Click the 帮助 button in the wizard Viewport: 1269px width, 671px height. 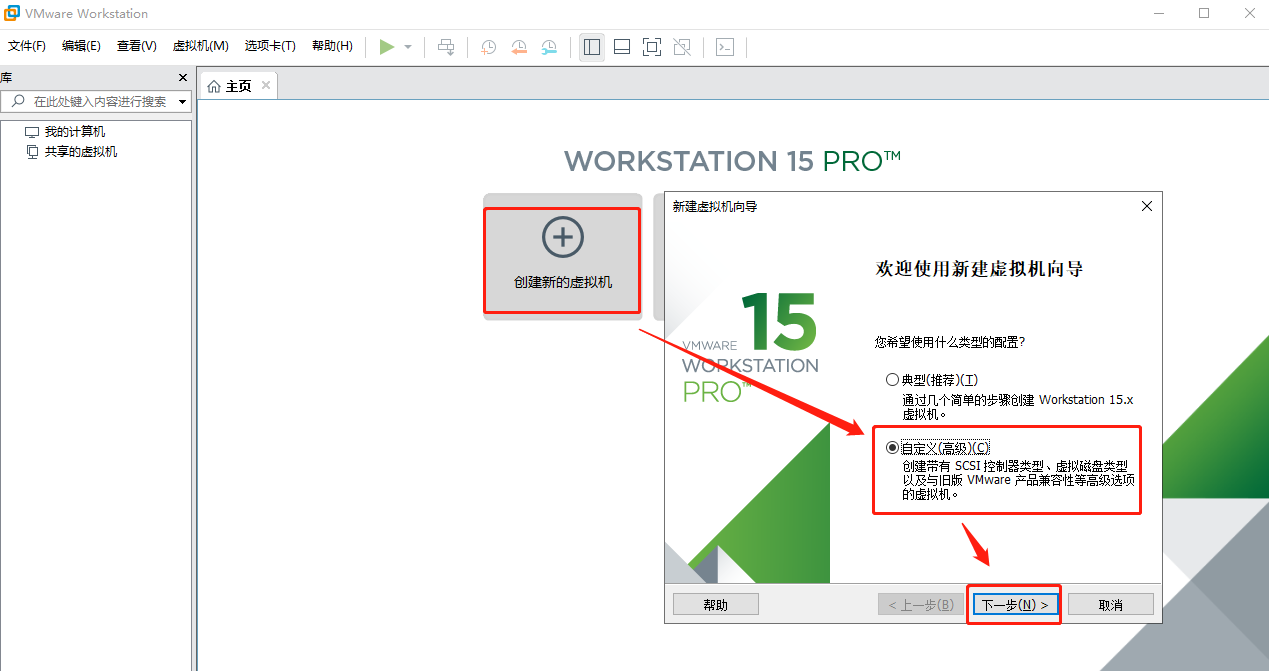[x=716, y=604]
